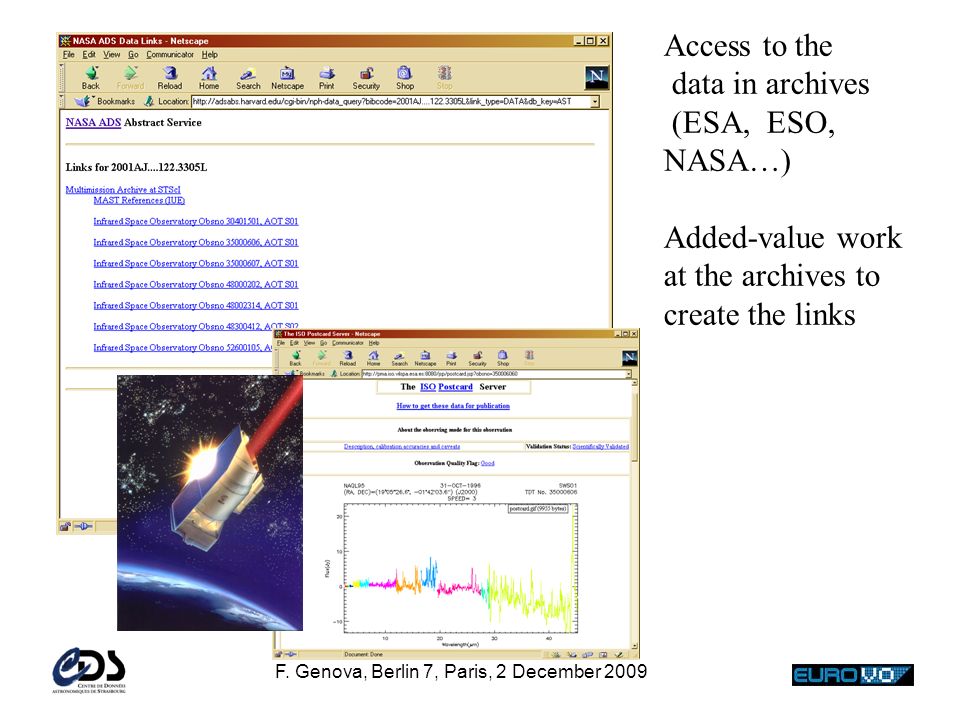Click Reload in ISO Postcard Server window

pos(348,358)
